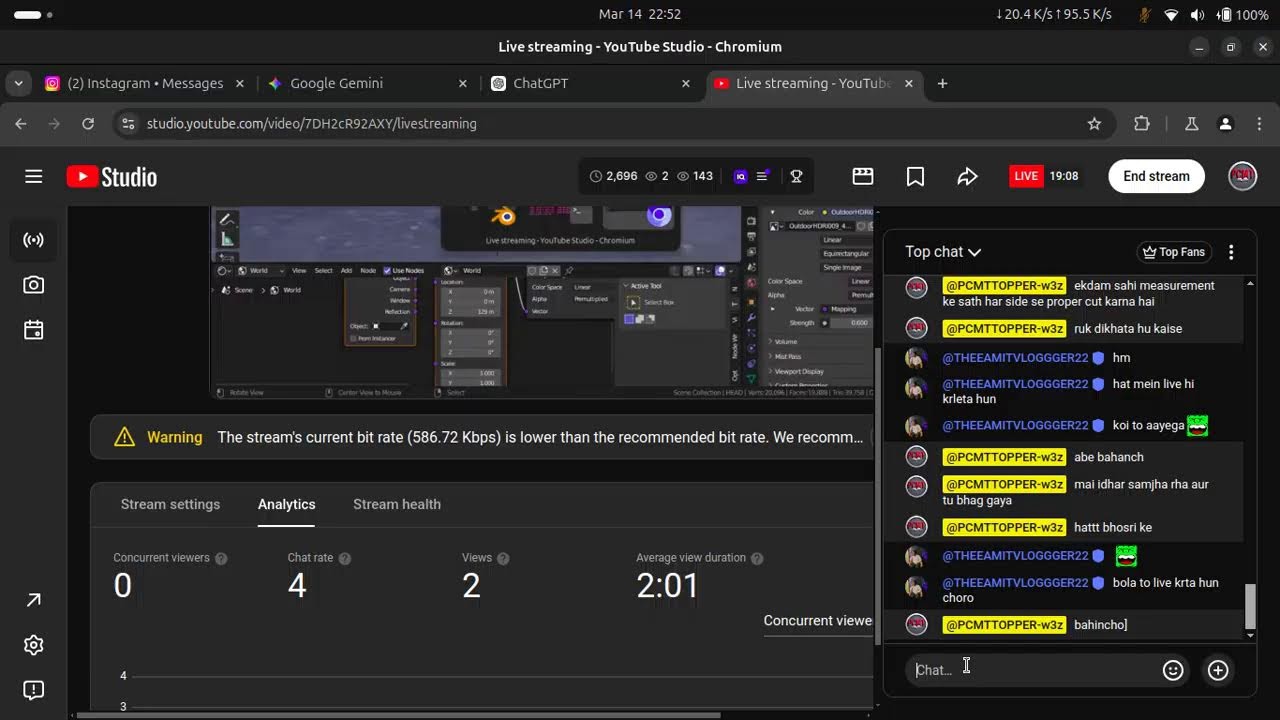Open the YouTube Studio hamburger menu
This screenshot has height=720, width=1280.
pyautogui.click(x=33, y=176)
